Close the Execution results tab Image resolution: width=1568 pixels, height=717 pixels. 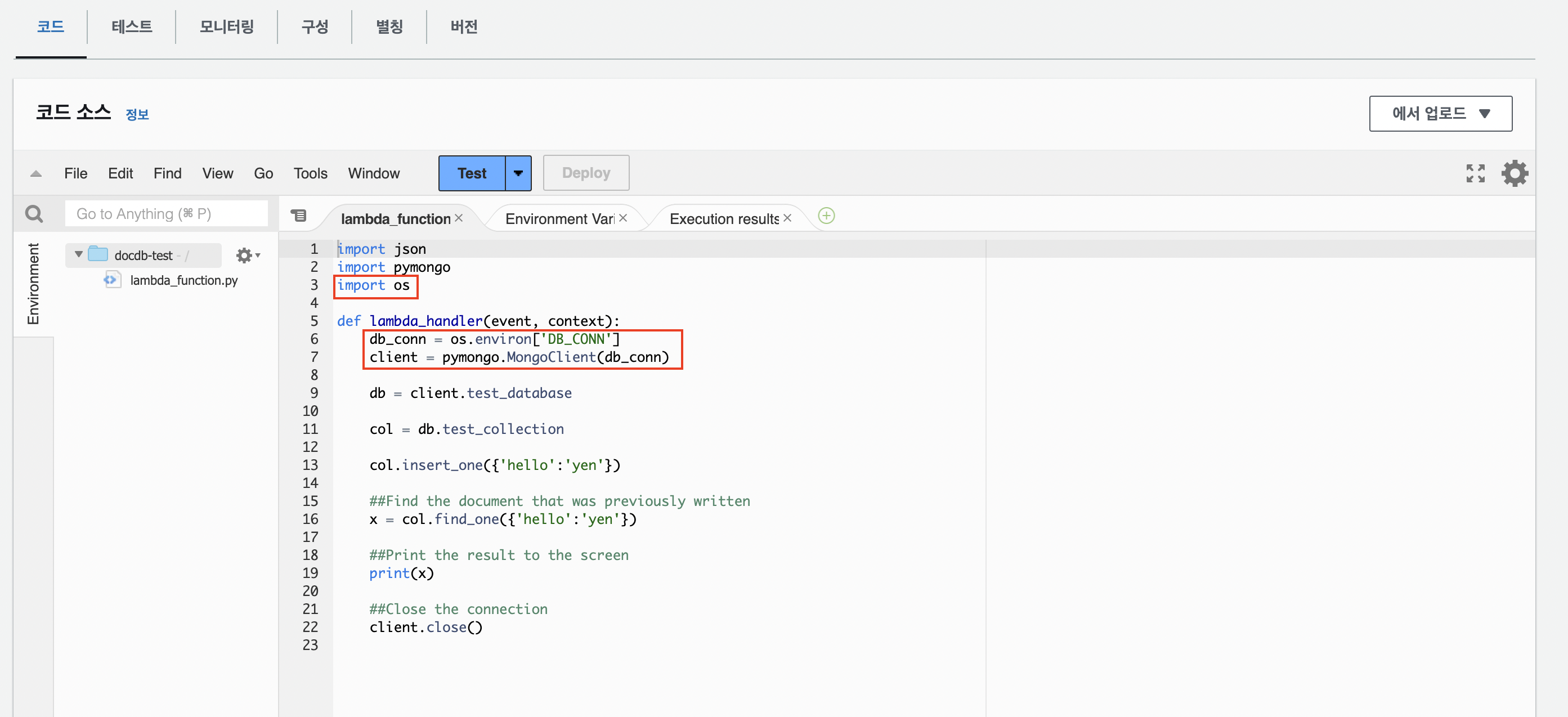787,218
